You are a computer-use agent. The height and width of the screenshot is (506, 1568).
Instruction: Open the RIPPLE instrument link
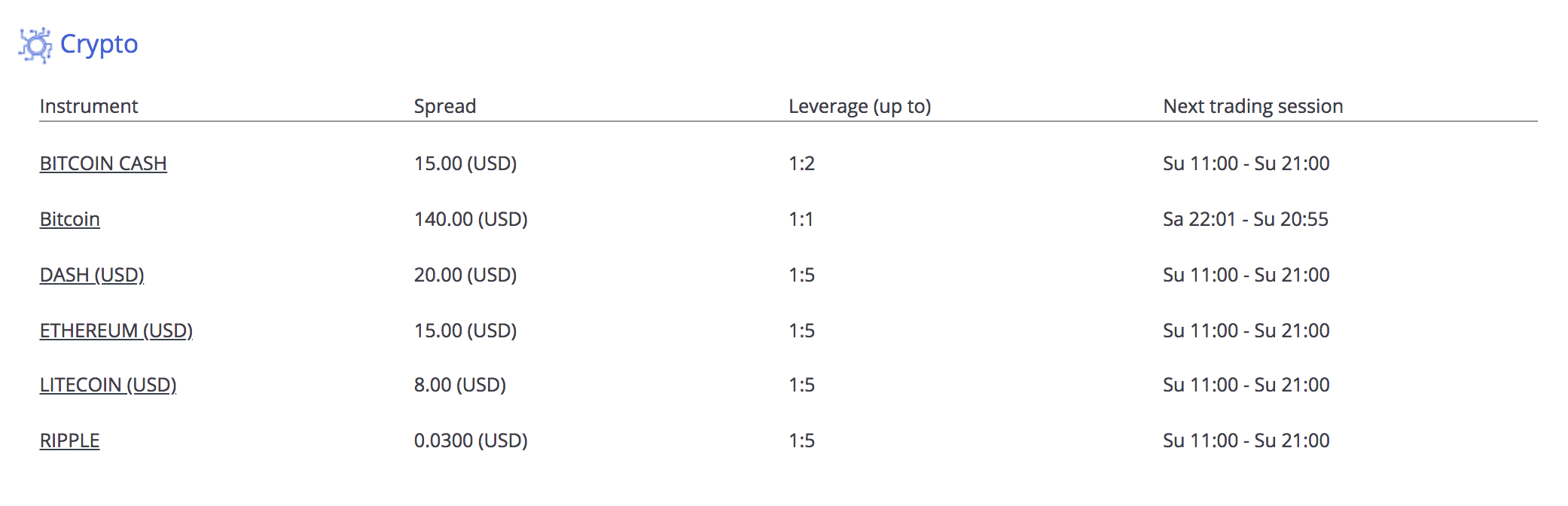70,440
